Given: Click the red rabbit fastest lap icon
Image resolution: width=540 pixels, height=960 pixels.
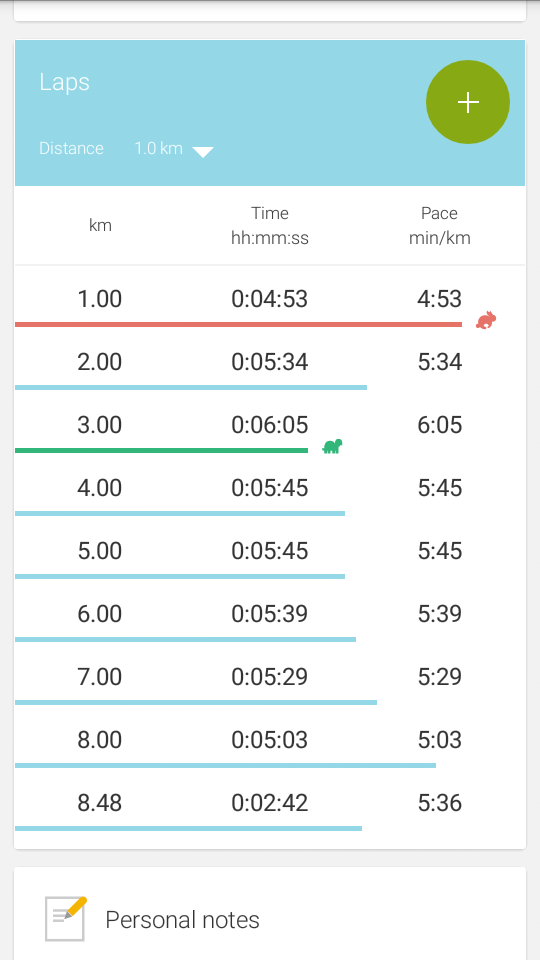Looking at the screenshot, I should 486,320.
